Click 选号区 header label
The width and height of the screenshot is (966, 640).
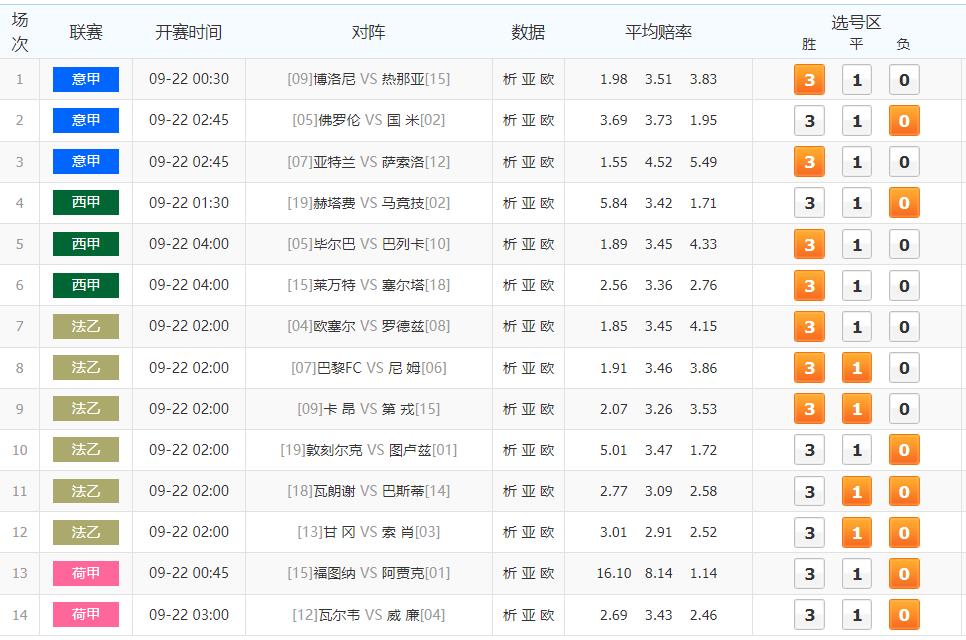click(x=856, y=23)
